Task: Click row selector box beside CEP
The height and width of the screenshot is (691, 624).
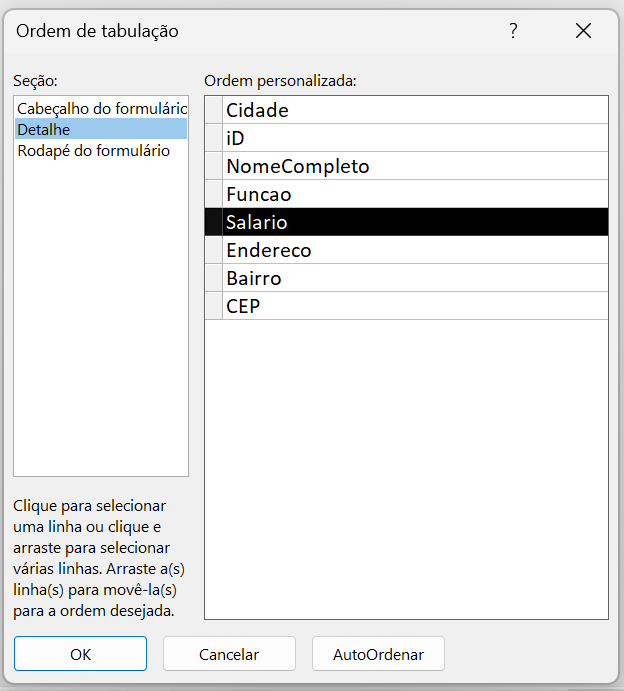Action: pyautogui.click(x=213, y=306)
